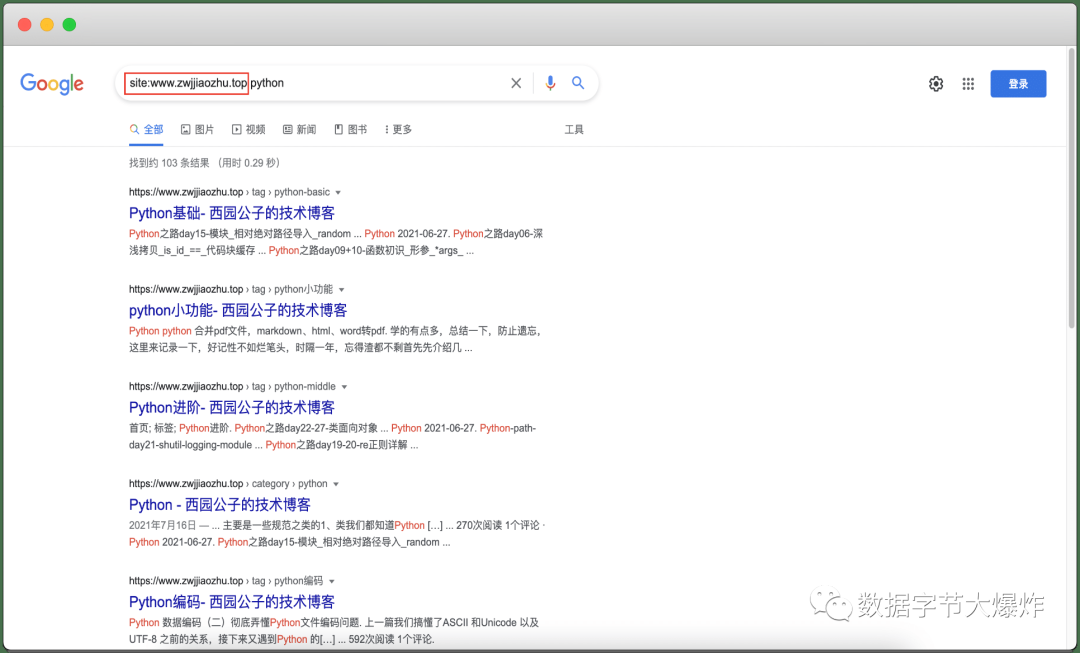
Task: Maximize the window with the green button
Action: click(69, 25)
